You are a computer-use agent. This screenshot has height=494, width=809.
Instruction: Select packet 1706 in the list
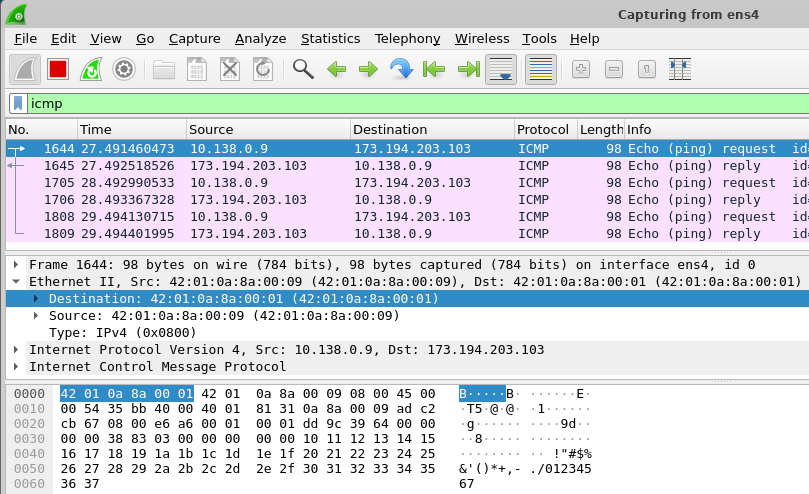click(408, 200)
